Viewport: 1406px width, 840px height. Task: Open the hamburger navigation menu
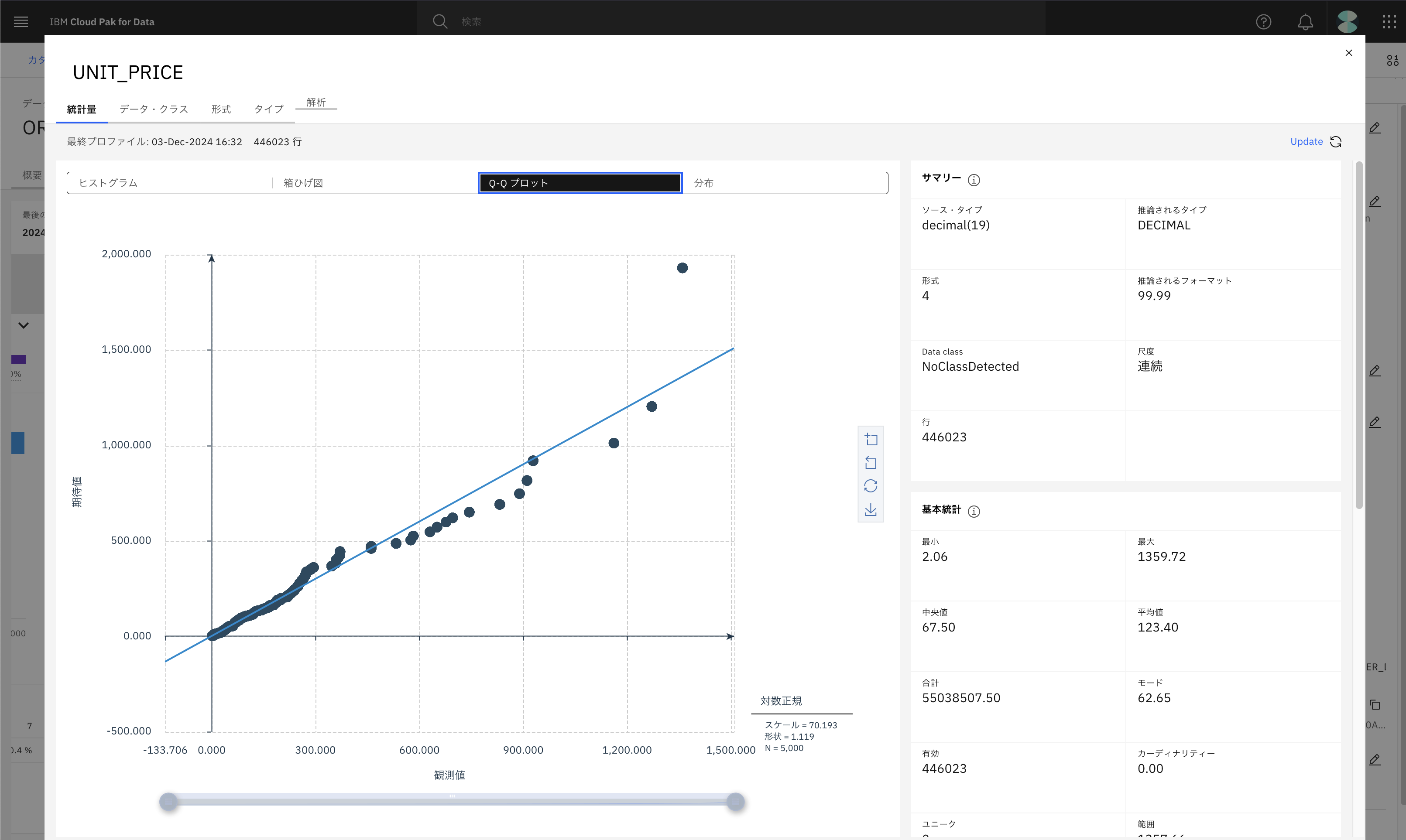coord(21,21)
